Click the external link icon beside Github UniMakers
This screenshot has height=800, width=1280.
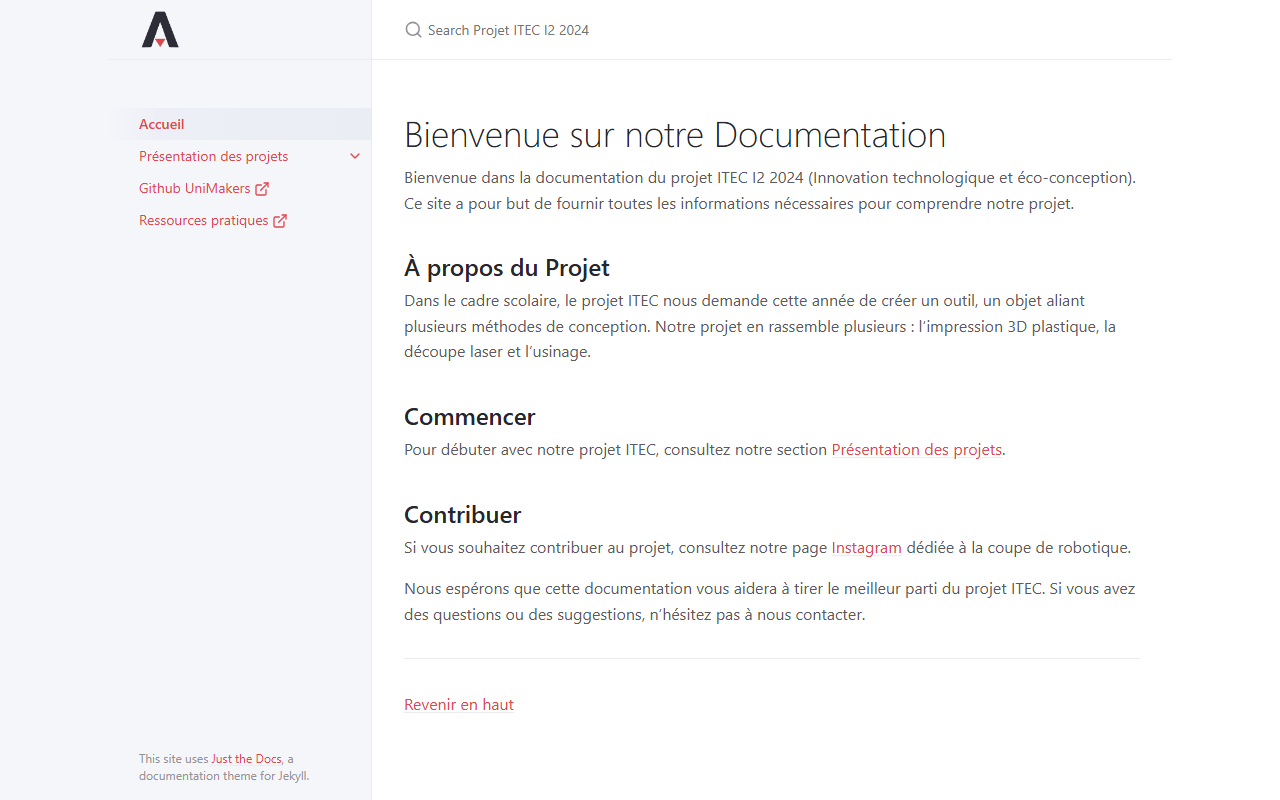262,188
